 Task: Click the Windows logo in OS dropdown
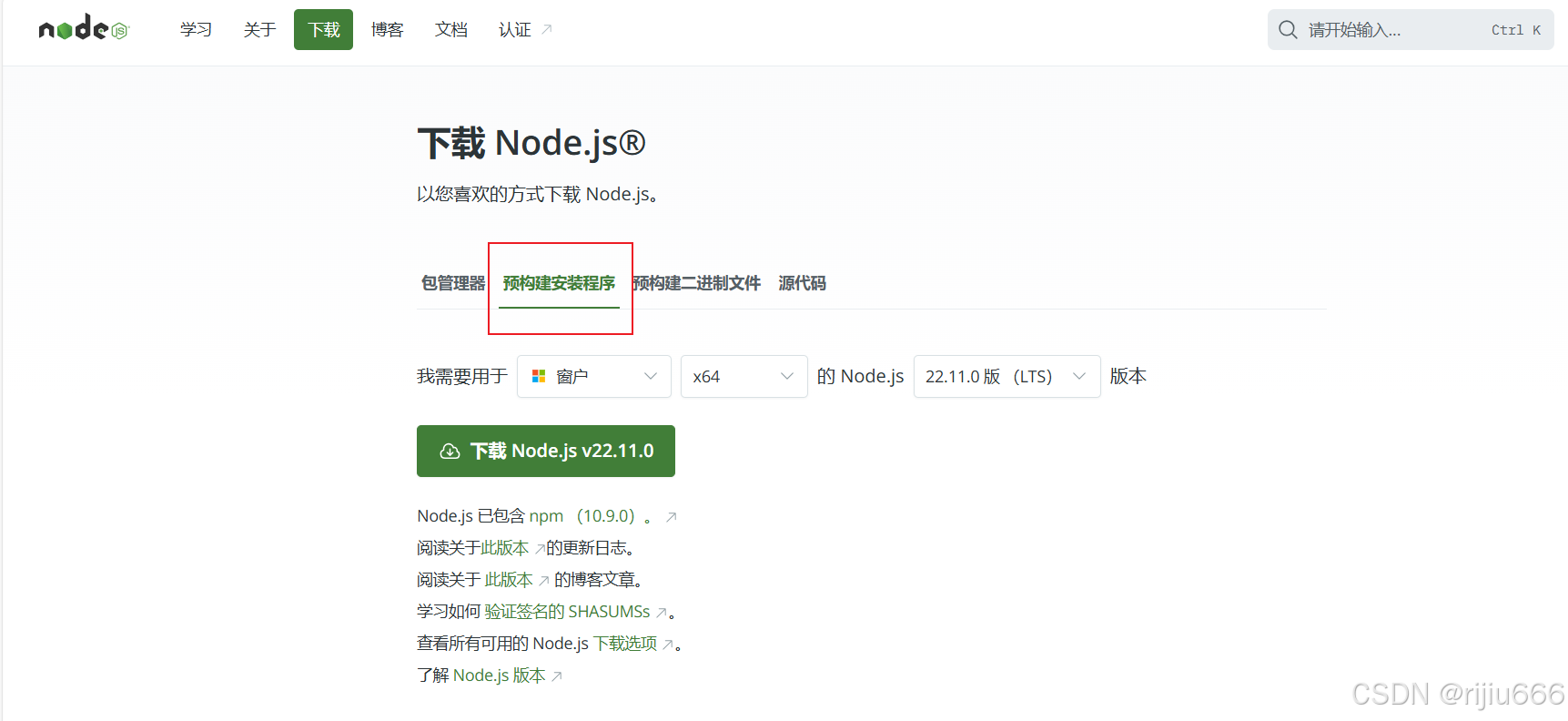coord(539,376)
